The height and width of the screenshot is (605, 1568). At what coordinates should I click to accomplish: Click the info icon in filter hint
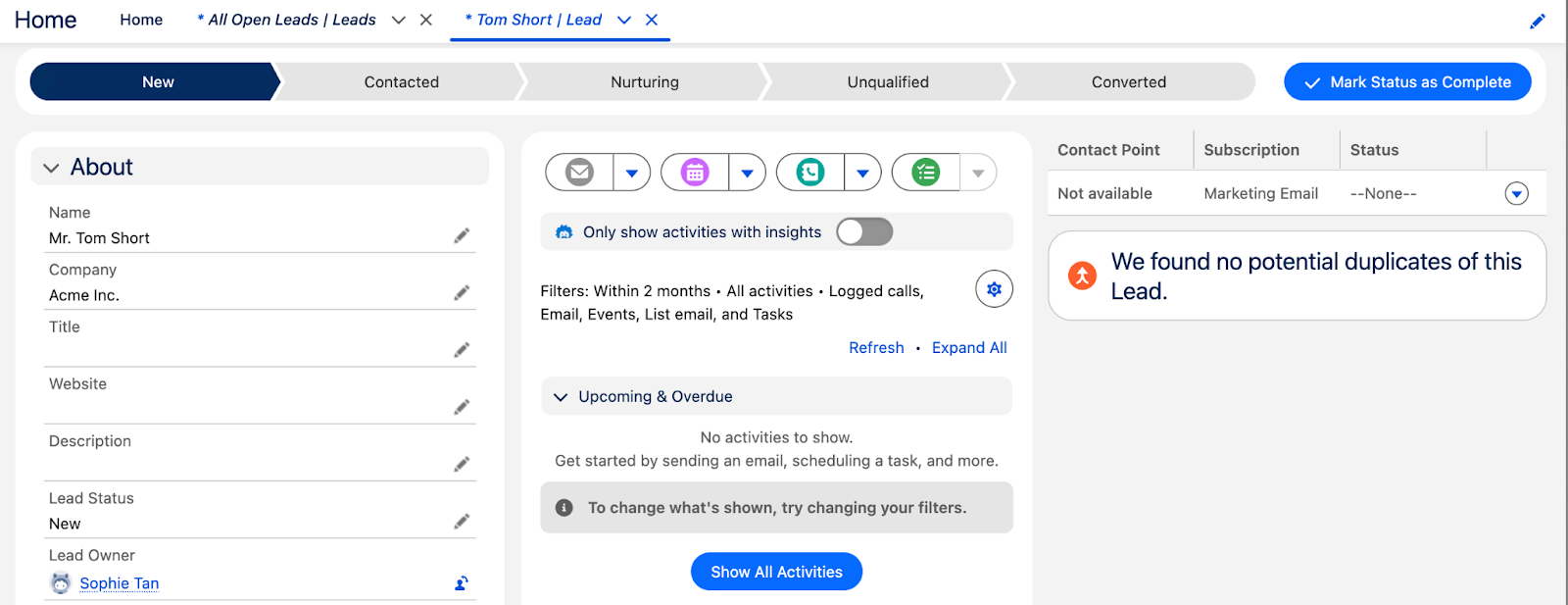click(564, 508)
